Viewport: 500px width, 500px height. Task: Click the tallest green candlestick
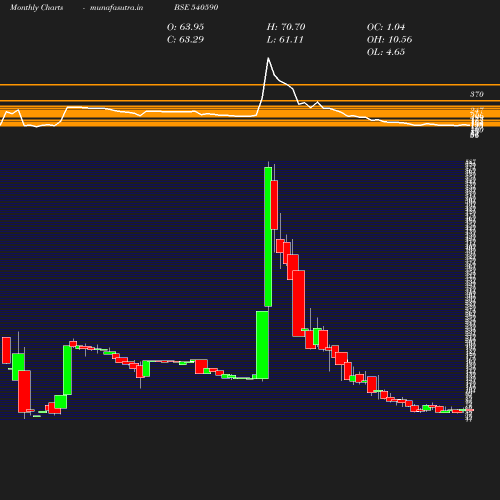tap(268, 237)
